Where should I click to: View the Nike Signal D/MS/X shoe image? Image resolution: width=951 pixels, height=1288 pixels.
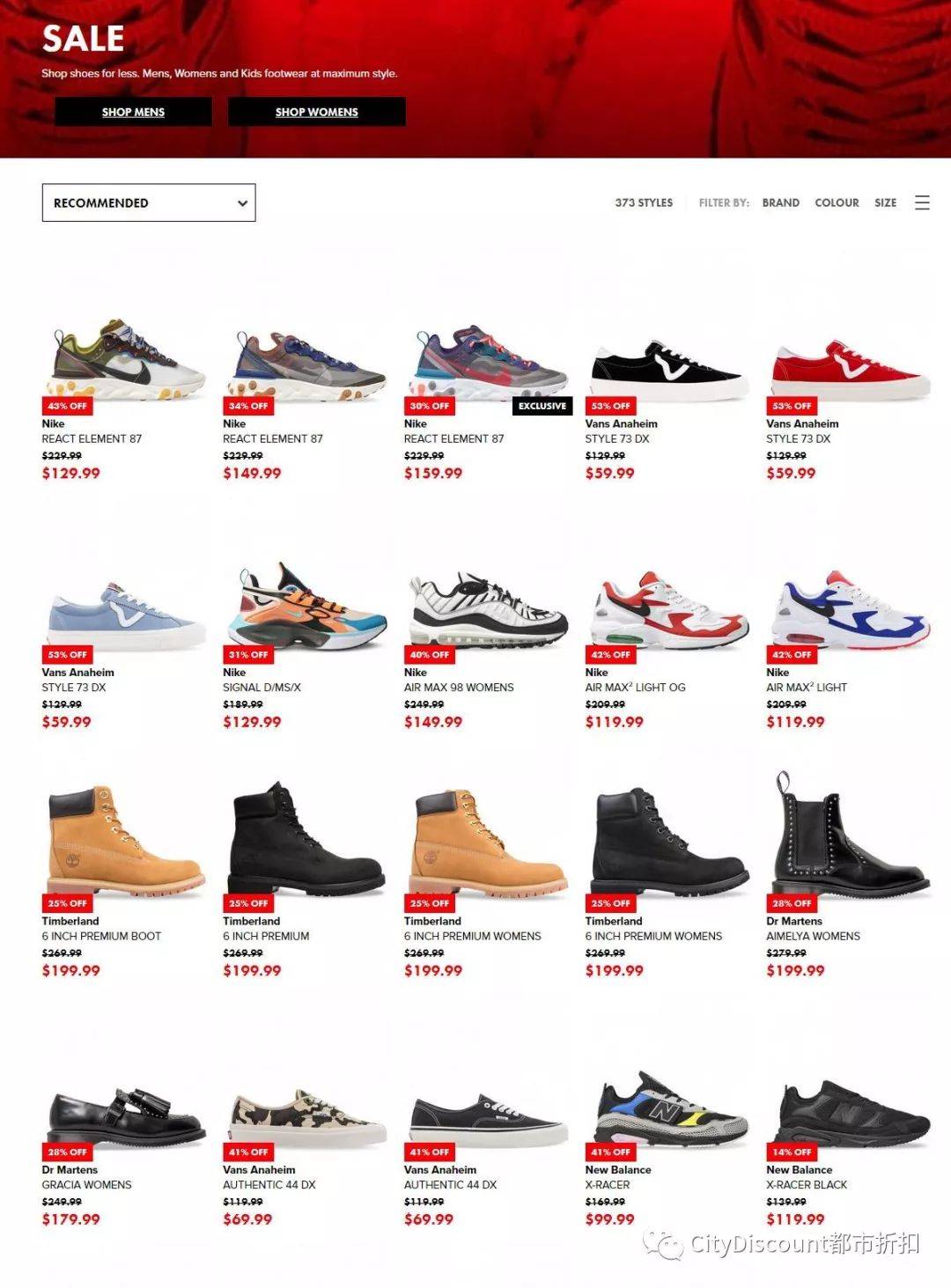tap(306, 607)
